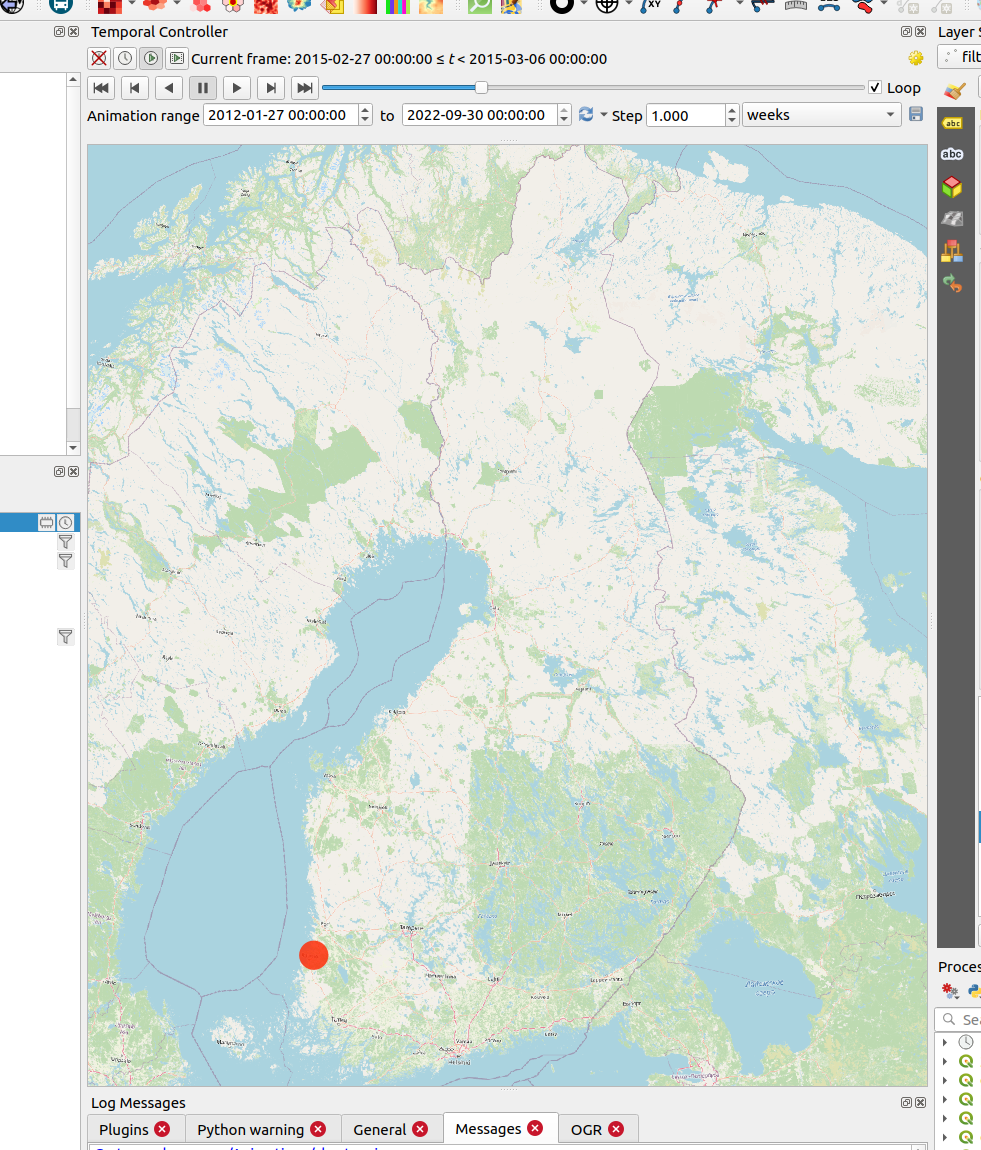Click left panel scrollbar down arrow
The height and width of the screenshot is (1150, 981).
pos(73,447)
